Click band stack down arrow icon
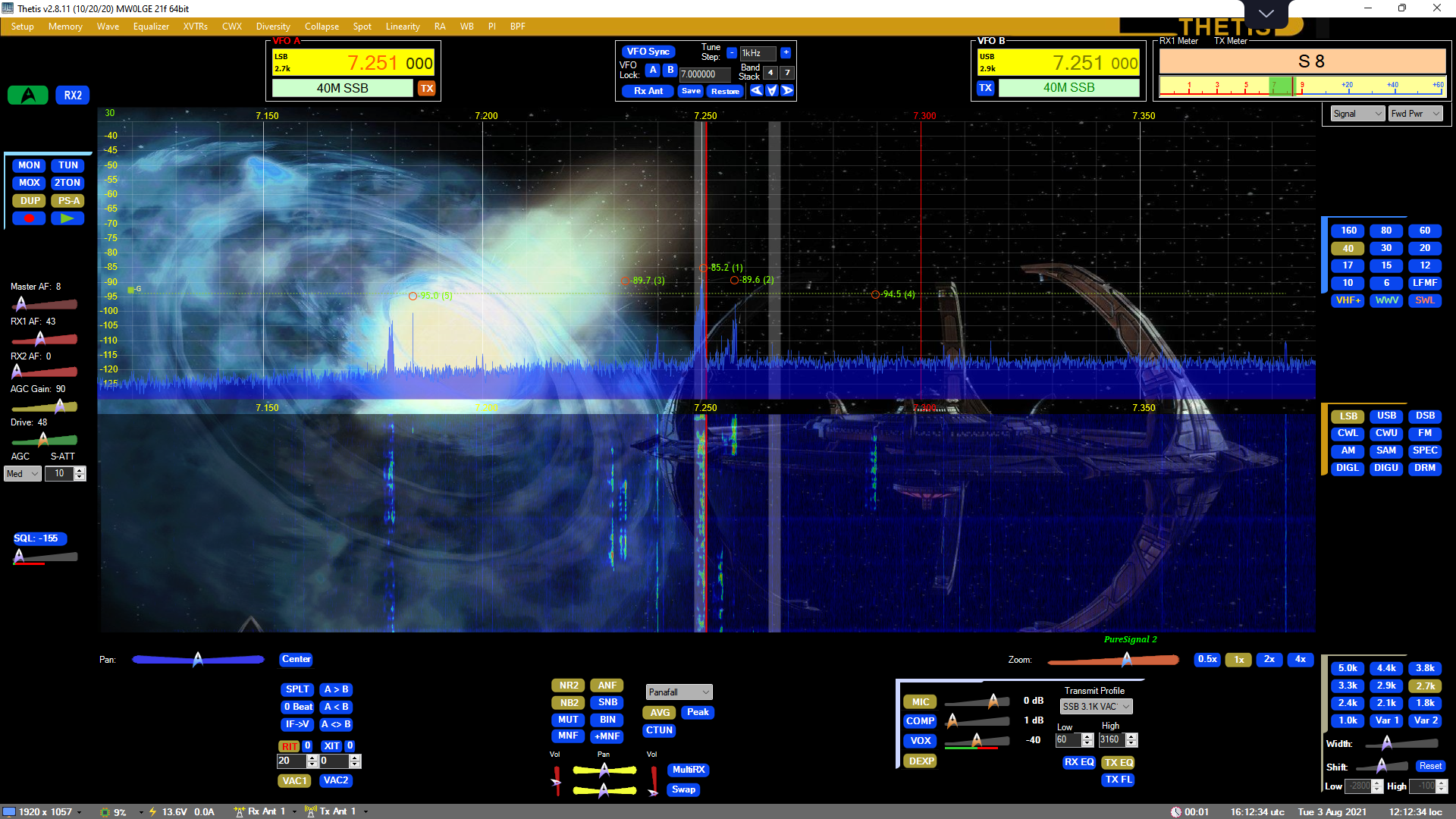 (772, 91)
